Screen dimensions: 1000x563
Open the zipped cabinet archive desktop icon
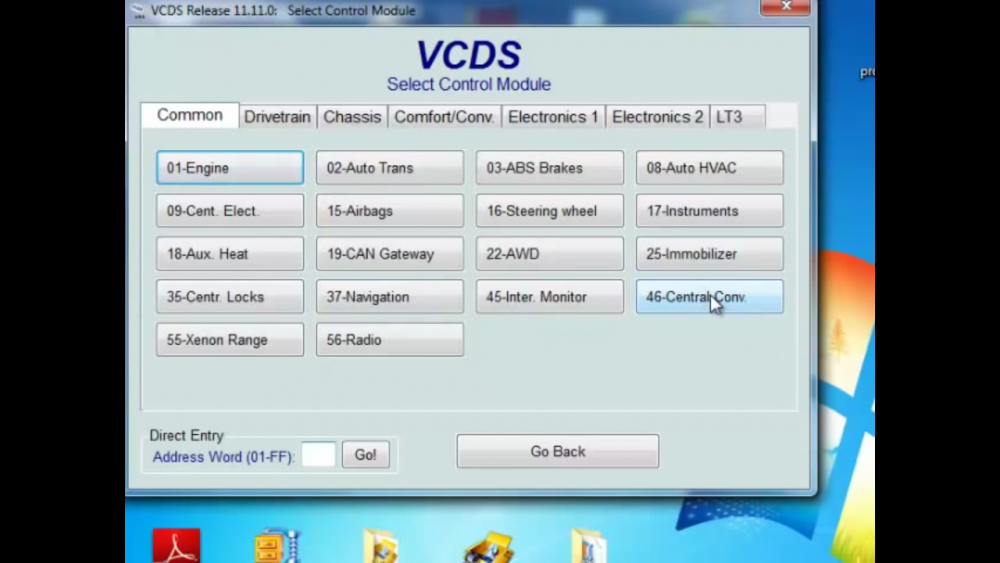click(x=276, y=546)
